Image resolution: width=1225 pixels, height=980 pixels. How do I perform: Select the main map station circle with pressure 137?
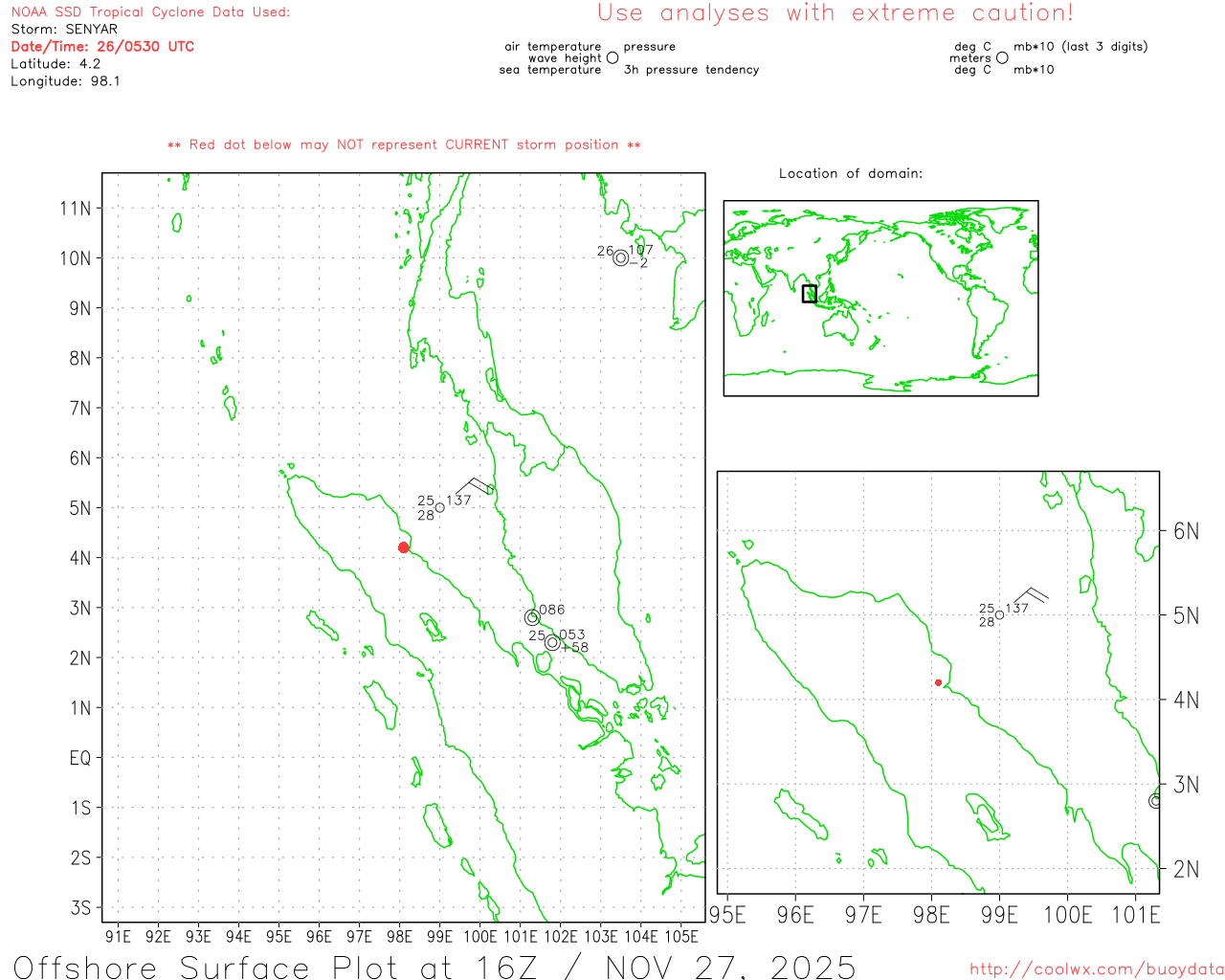coord(440,507)
